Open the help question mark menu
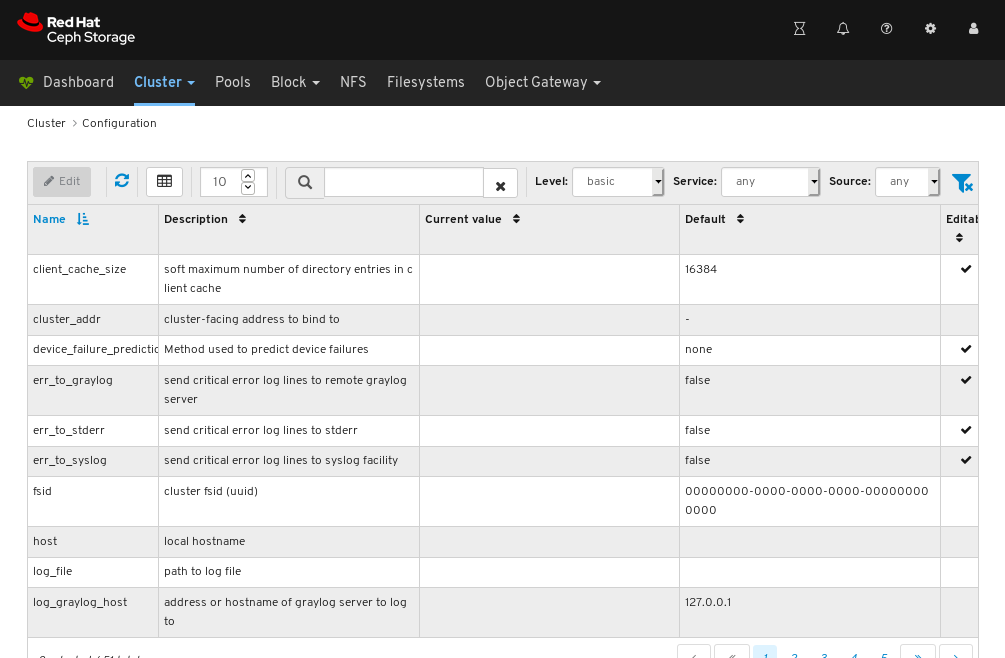The image size is (1005, 658). 886,29
